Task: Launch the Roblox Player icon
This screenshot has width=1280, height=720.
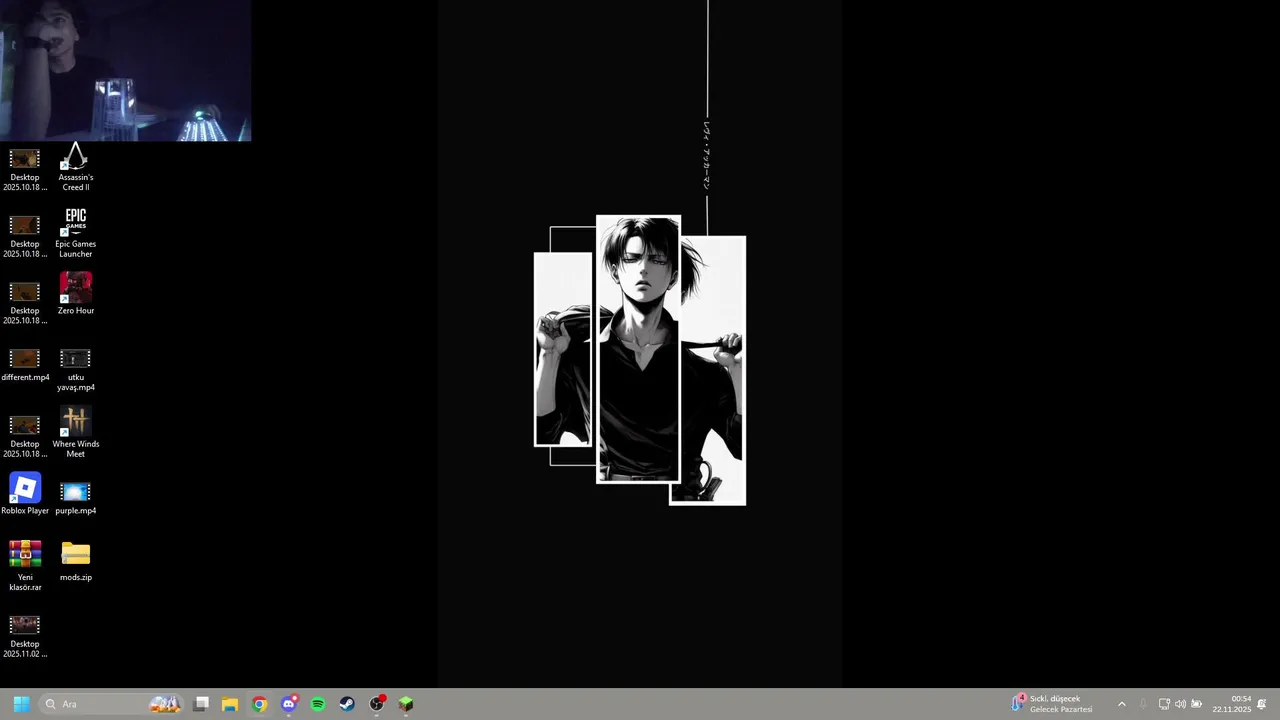Action: 25,495
